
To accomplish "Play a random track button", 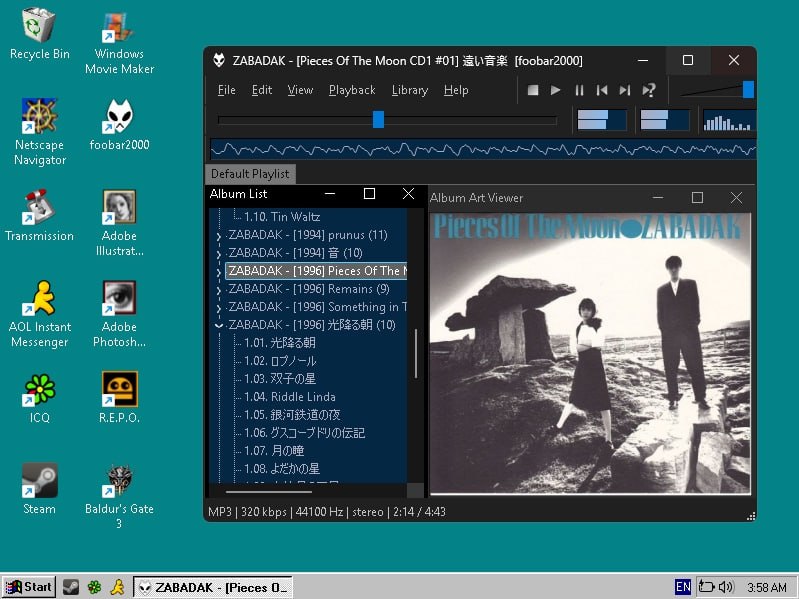I will (x=648, y=90).
